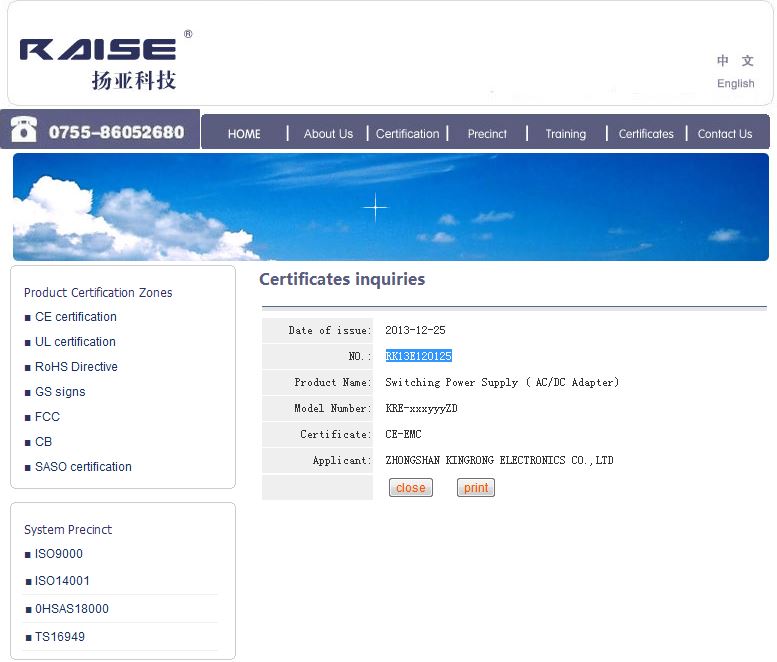Click the sky banner image

click(390, 207)
